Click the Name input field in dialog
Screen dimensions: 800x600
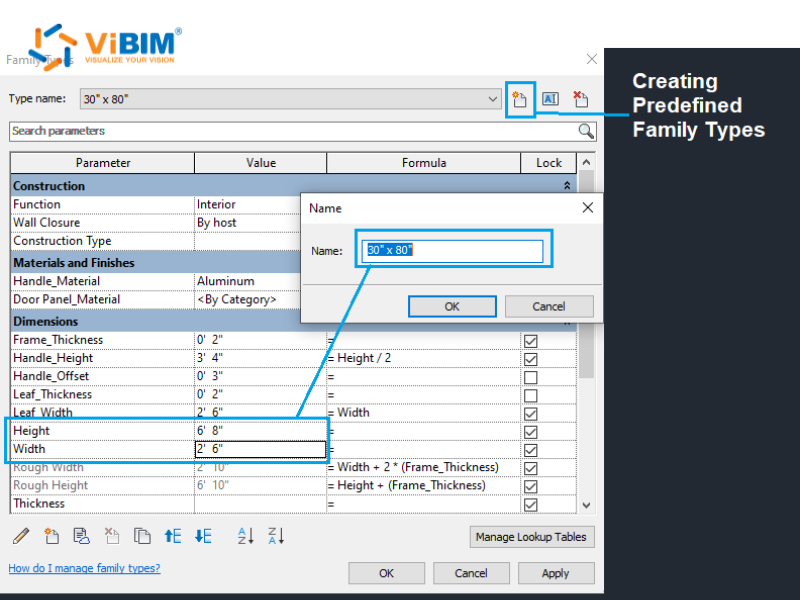click(x=453, y=251)
